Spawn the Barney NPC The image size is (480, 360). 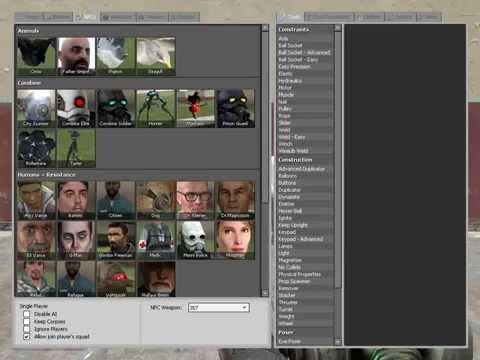click(x=76, y=200)
